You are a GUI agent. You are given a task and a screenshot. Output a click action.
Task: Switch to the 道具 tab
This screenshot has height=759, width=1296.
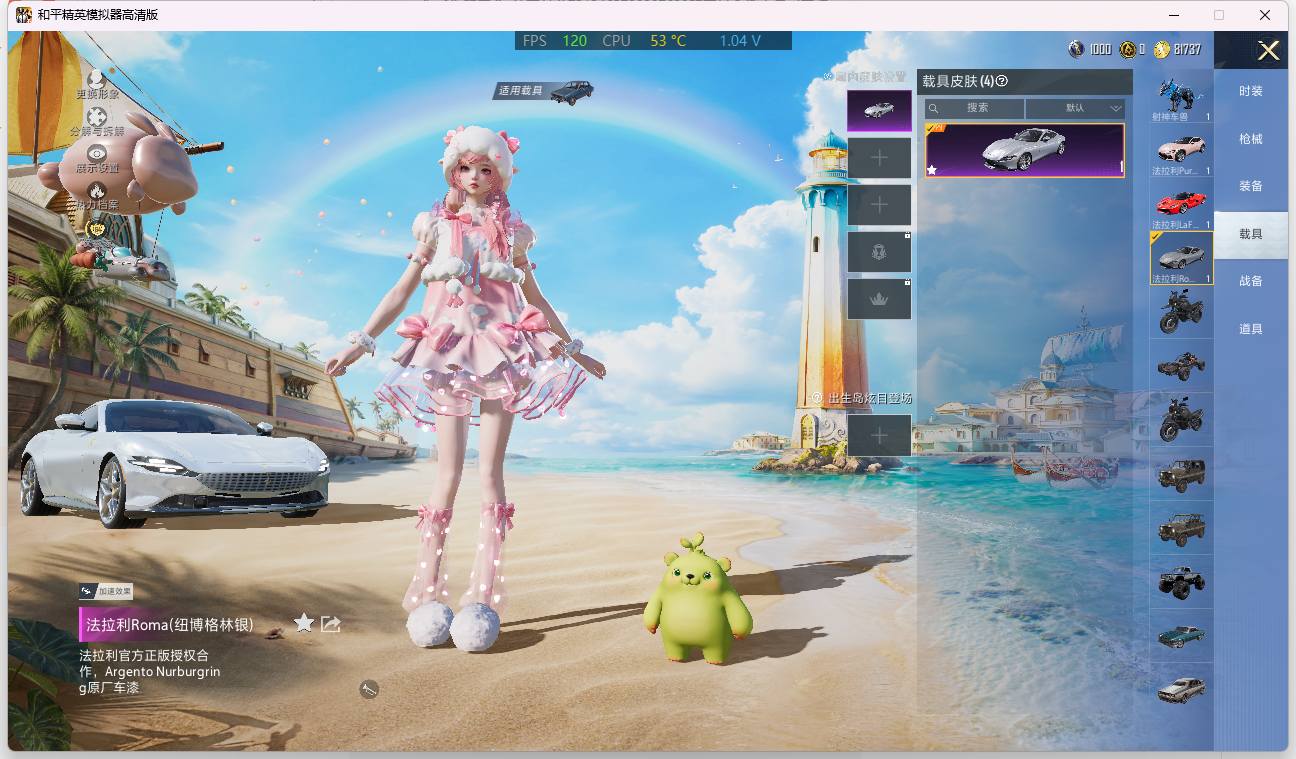(x=1251, y=329)
